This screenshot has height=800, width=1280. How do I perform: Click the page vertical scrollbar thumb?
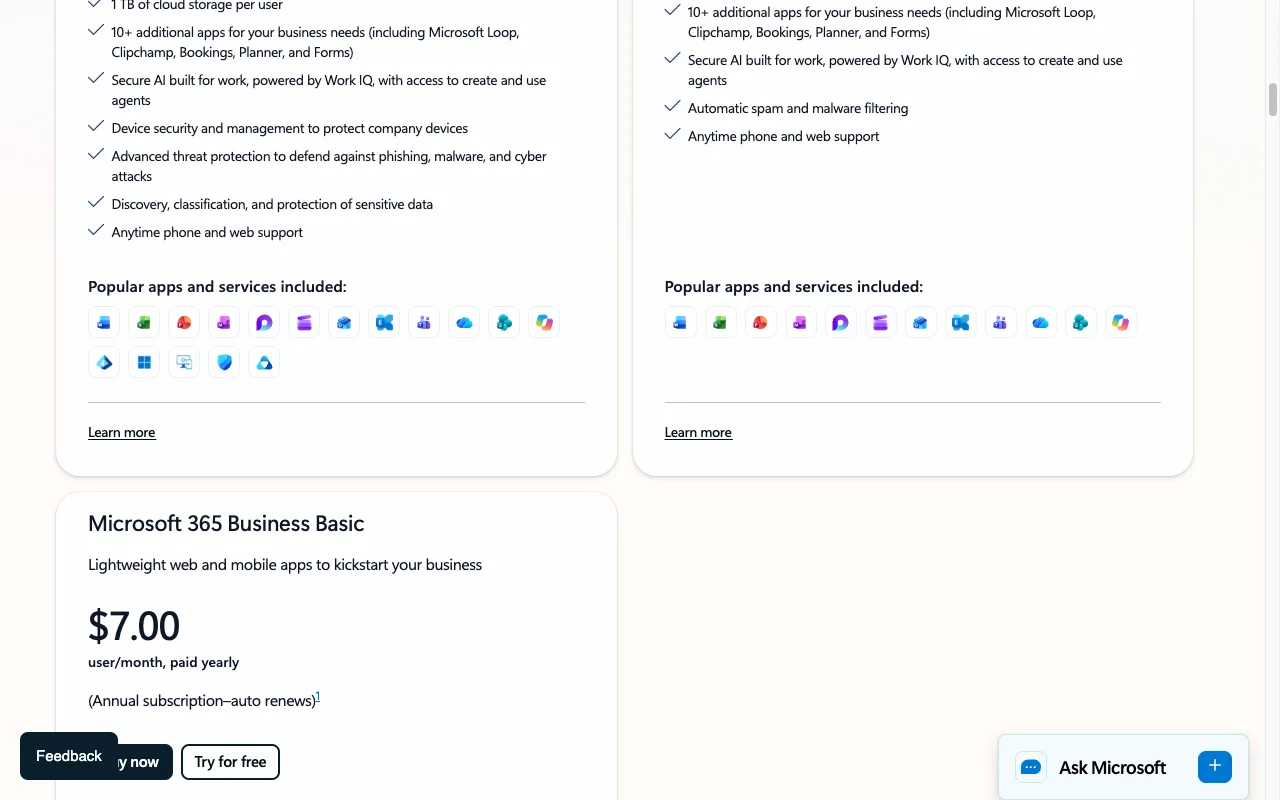(1273, 100)
